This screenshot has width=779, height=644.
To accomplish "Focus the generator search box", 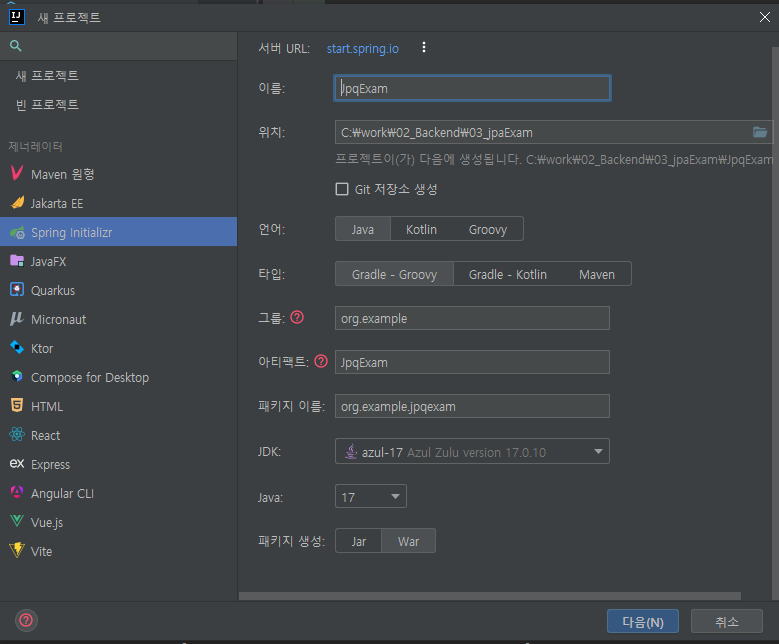I will pos(118,46).
